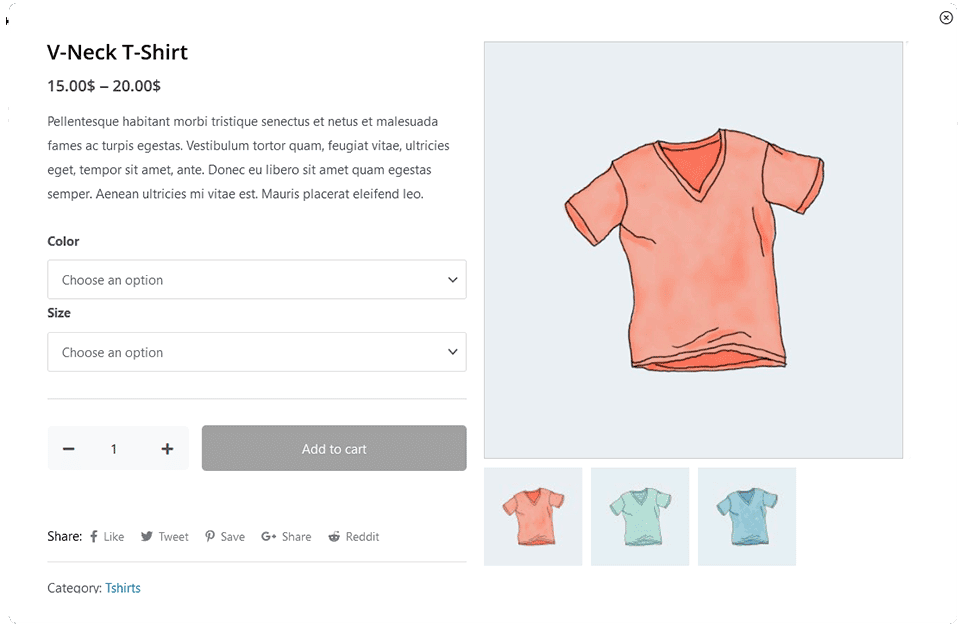The image size is (968, 627).
Task: Click the quantity number field
Action: point(114,449)
